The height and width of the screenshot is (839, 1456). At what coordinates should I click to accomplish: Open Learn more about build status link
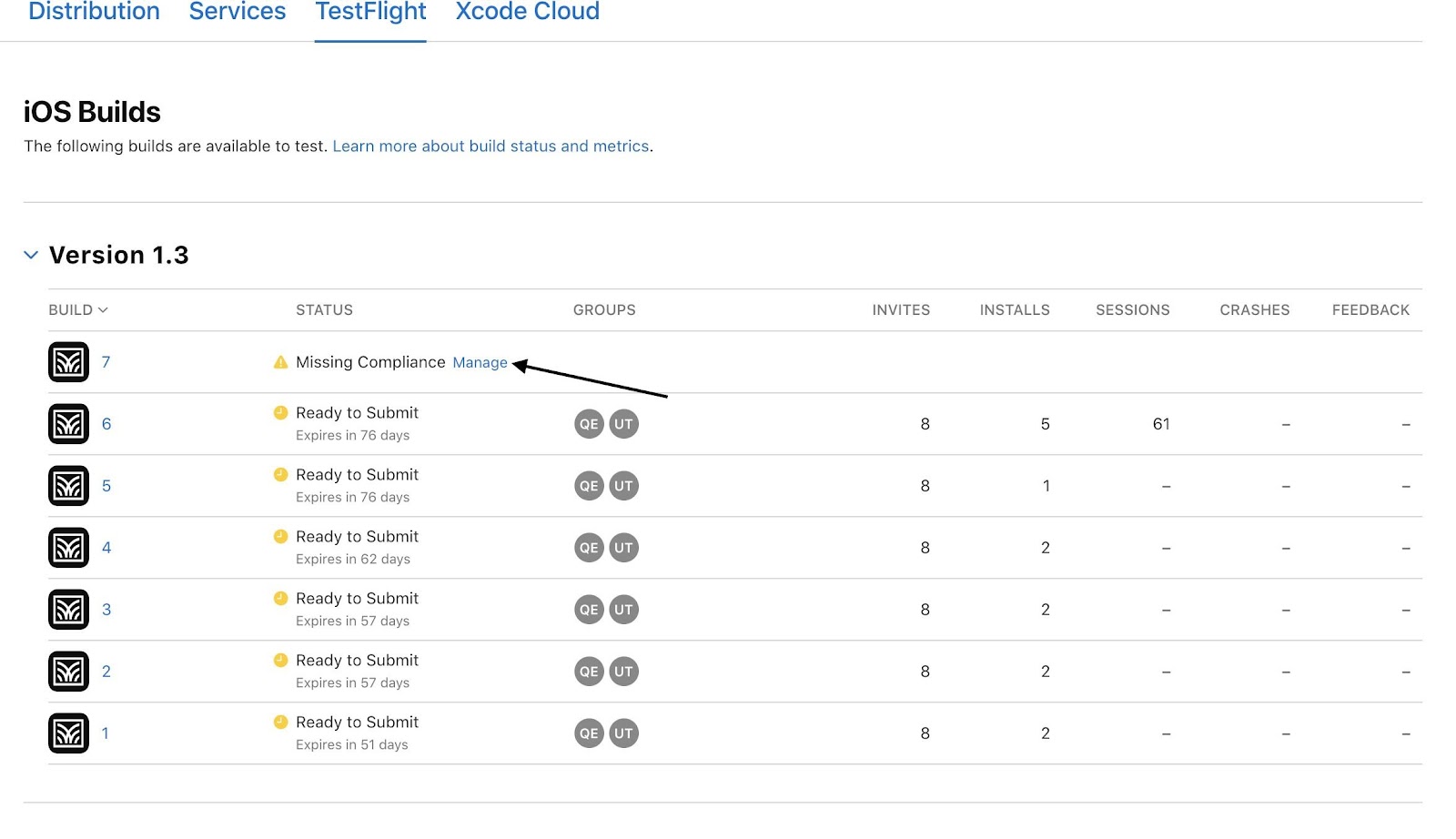click(490, 147)
